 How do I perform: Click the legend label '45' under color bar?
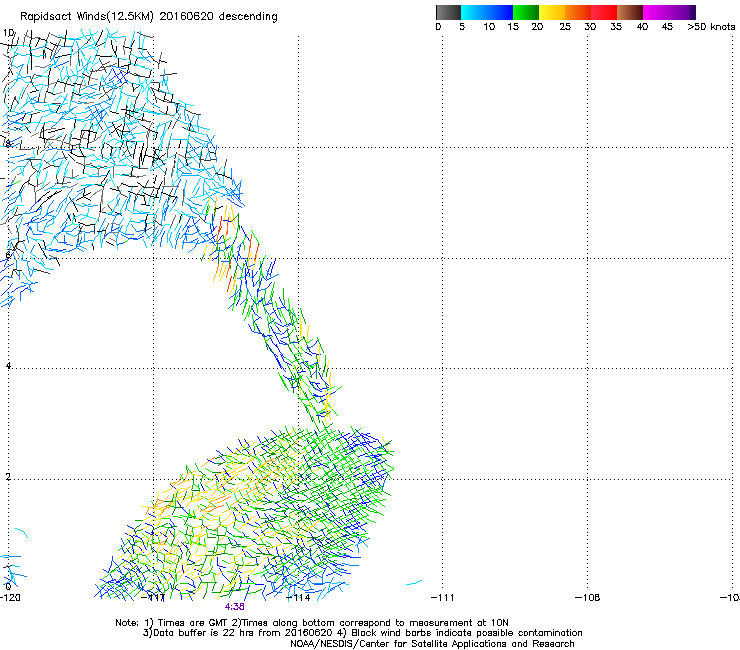(667, 27)
